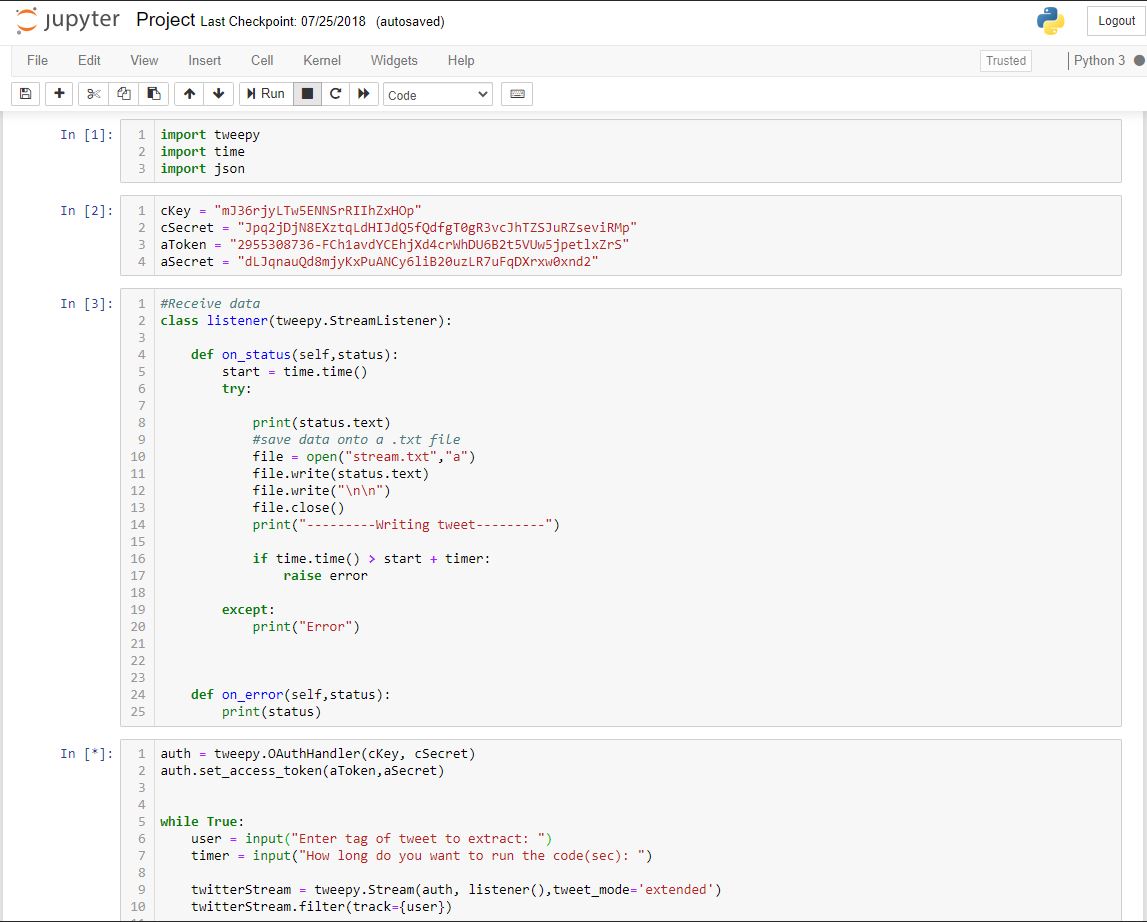Click the 'twitterStream.filter' line

pyautogui.click(x=322, y=907)
